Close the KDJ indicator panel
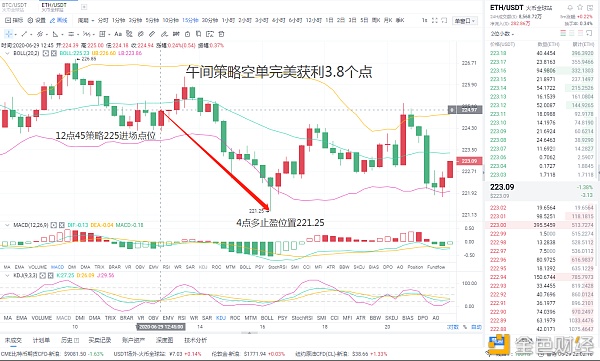Viewport: 600px width, 361px height. point(50,275)
